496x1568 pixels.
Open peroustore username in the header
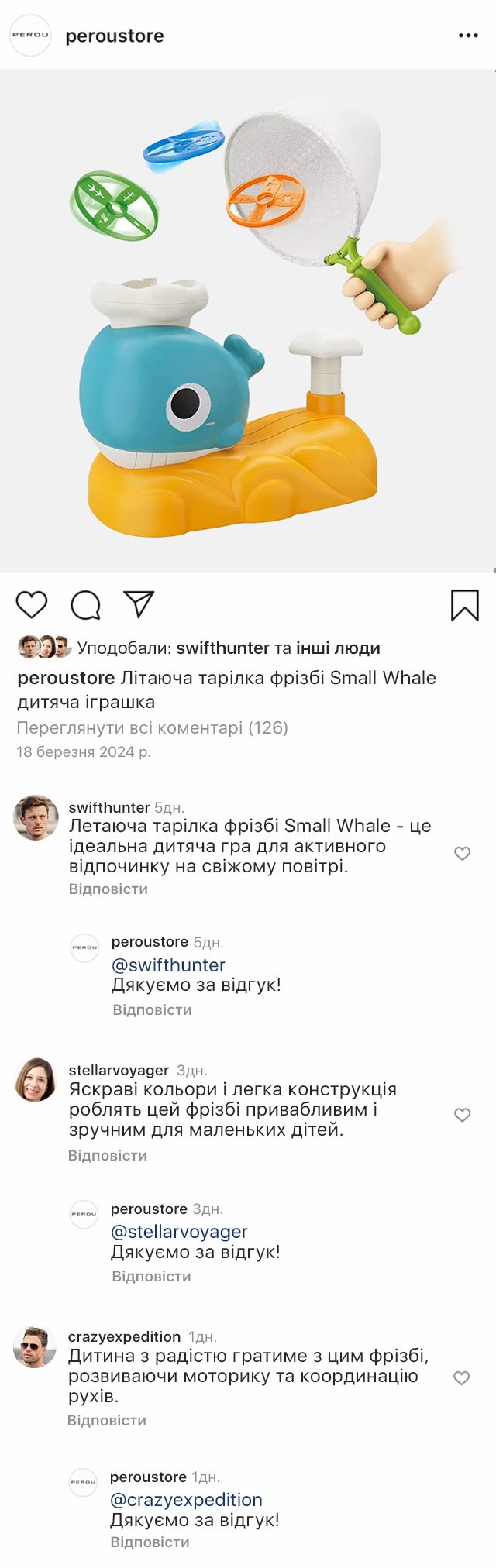(115, 36)
